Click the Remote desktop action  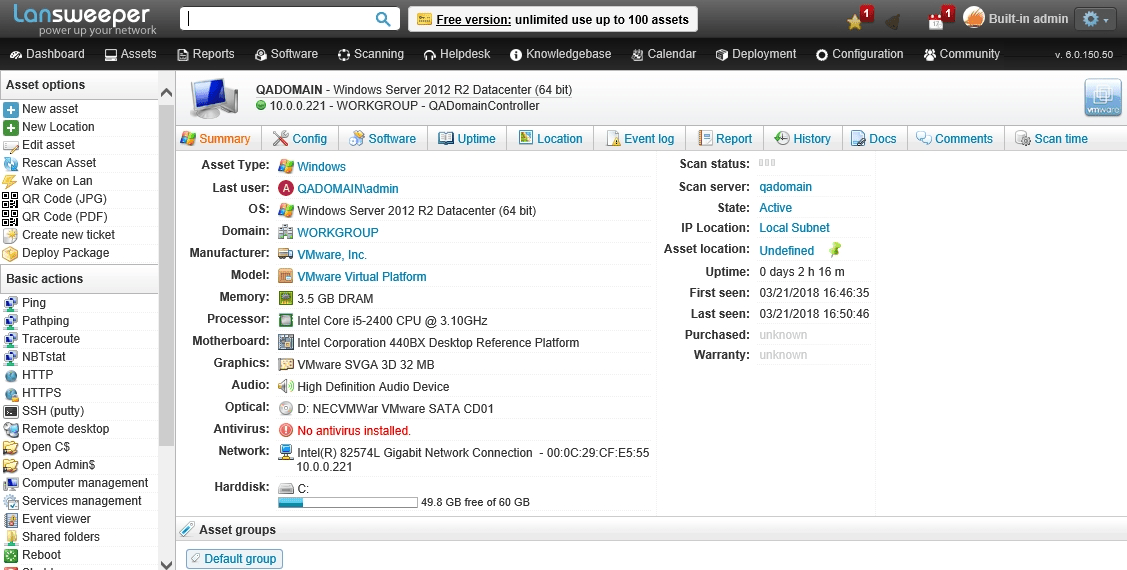66,429
